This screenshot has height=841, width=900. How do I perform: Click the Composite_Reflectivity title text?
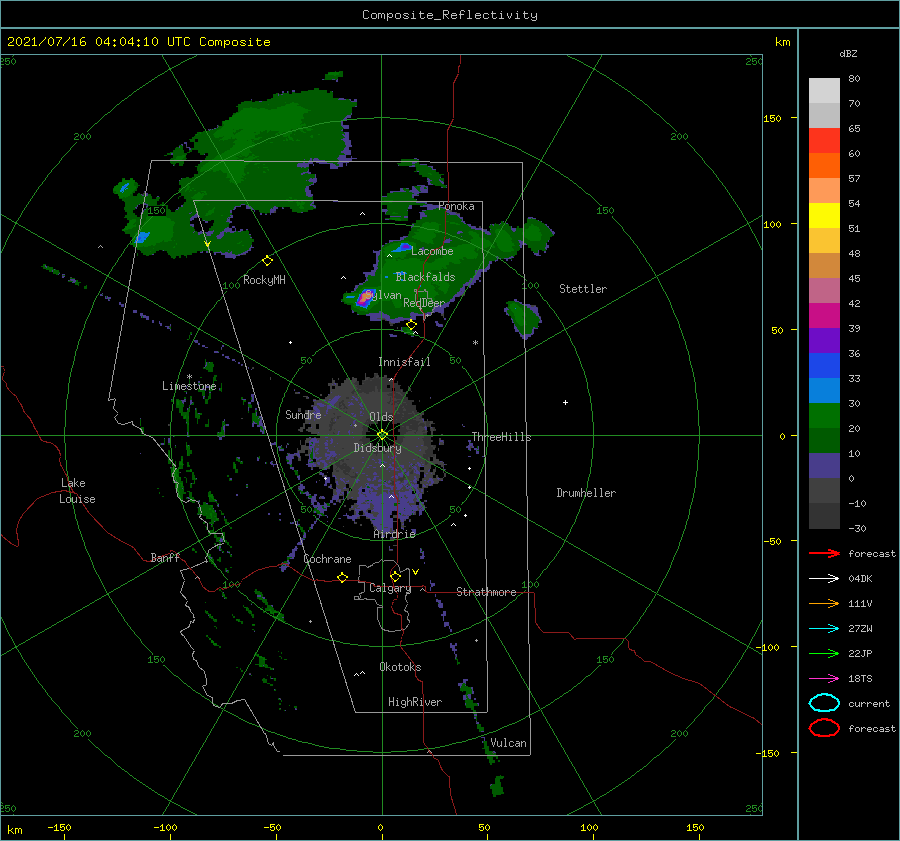coord(450,15)
